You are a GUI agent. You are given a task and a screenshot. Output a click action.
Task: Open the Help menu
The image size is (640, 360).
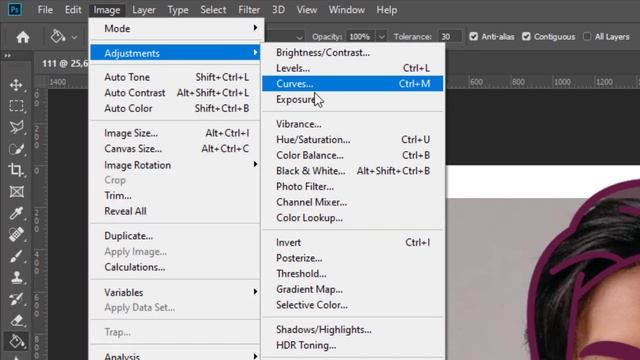[x=387, y=10]
